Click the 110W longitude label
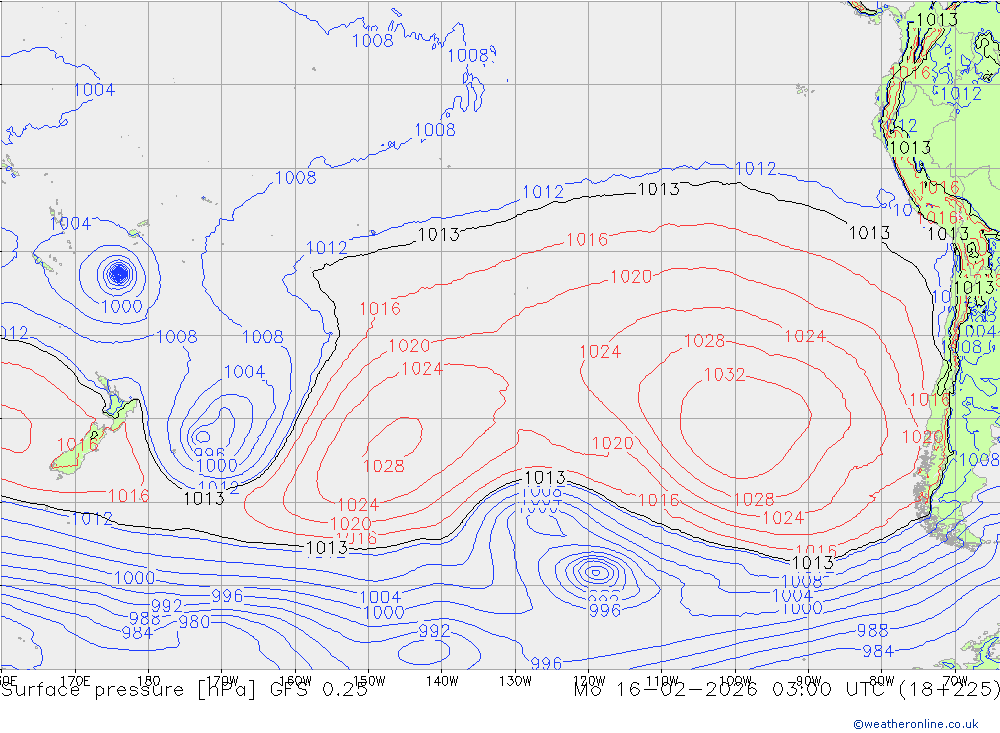 [x=662, y=681]
